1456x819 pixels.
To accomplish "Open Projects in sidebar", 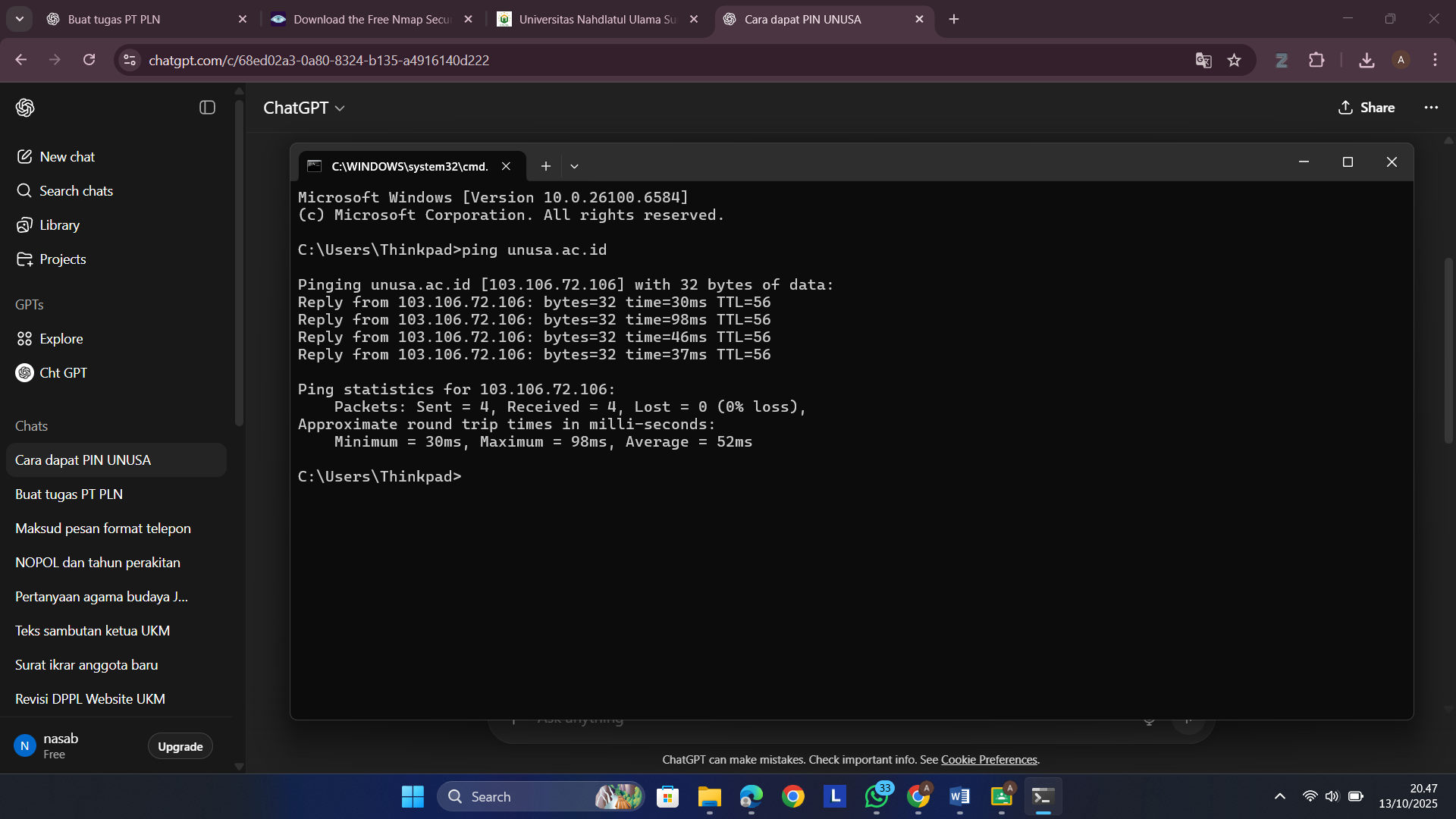I will click(62, 259).
